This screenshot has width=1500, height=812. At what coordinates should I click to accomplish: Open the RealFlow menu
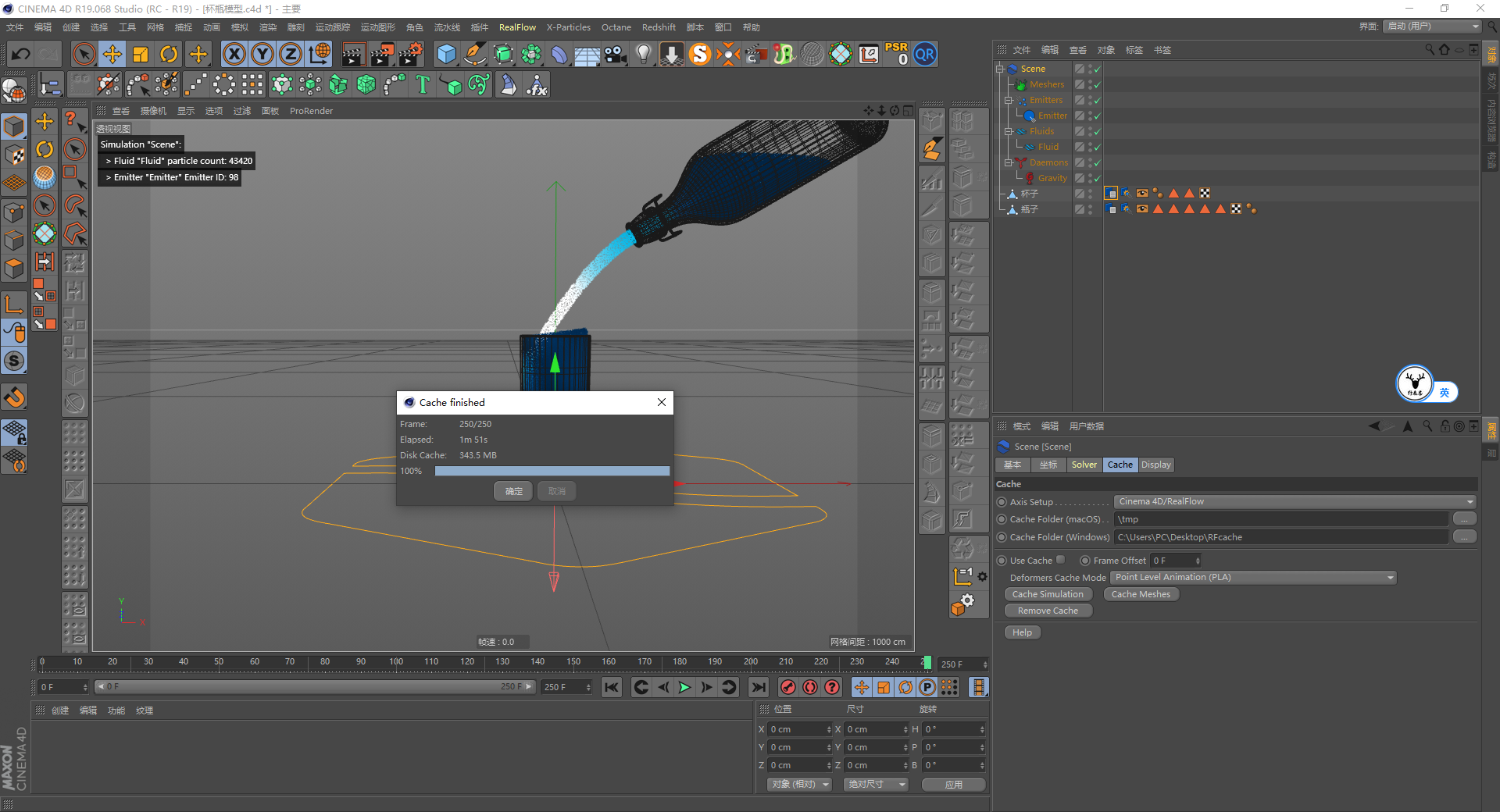coord(517,27)
